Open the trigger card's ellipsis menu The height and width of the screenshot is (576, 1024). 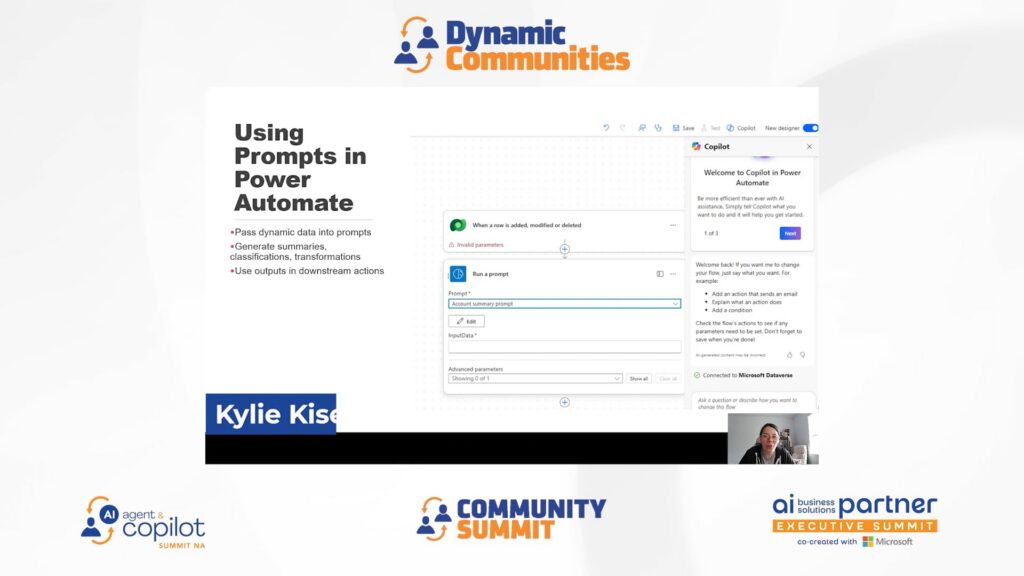673,225
